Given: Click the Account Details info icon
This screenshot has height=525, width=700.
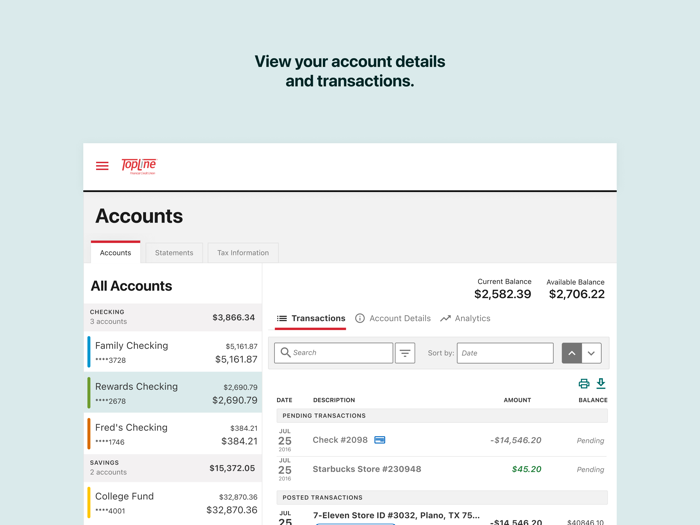Looking at the screenshot, I should pyautogui.click(x=360, y=318).
